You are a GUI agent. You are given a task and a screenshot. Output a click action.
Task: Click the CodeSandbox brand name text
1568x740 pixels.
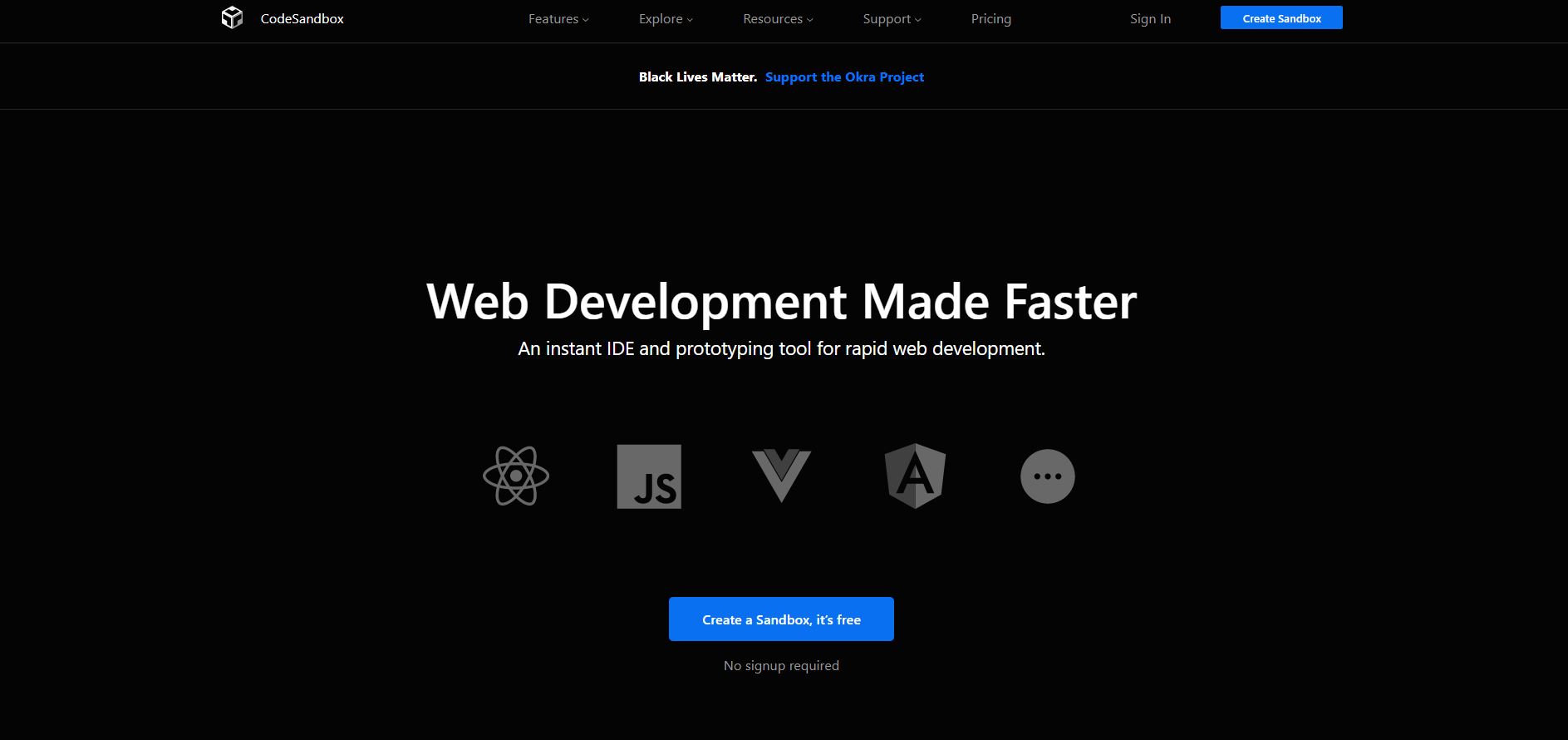click(x=302, y=18)
